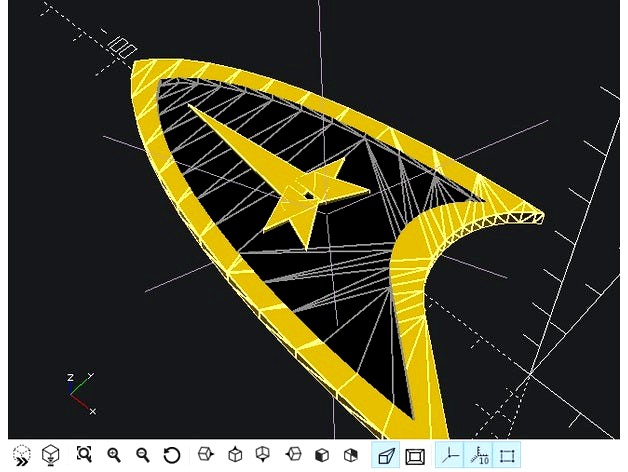Reset the view rotation
Screen dimensions: 628x472
[172, 455]
